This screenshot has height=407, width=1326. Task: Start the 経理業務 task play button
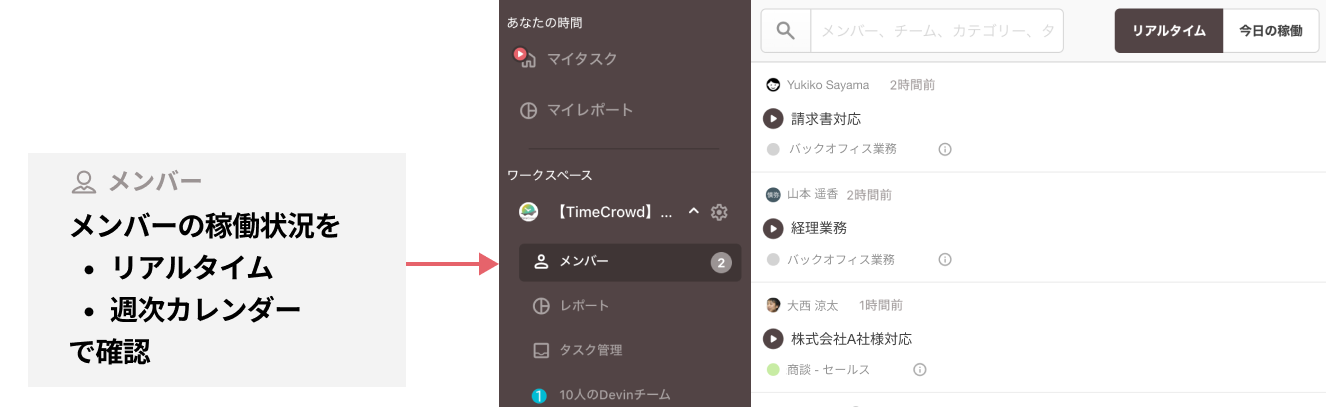click(773, 229)
